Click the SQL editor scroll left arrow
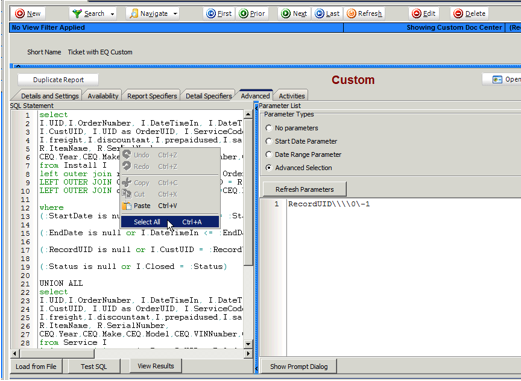This screenshot has width=521, height=381. (15, 353)
